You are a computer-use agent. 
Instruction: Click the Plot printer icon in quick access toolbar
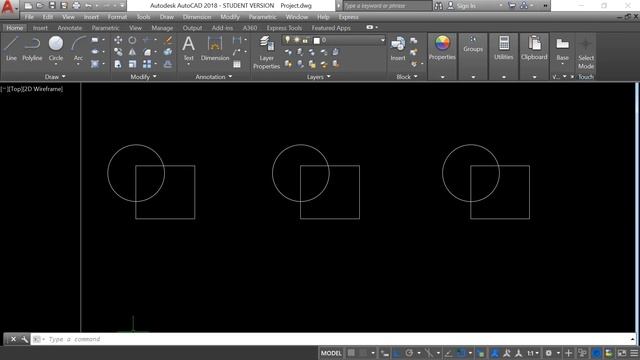point(76,5)
